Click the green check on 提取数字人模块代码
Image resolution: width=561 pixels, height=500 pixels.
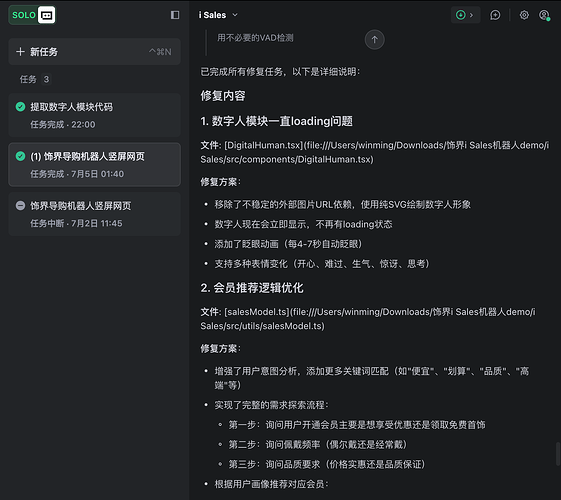20,107
